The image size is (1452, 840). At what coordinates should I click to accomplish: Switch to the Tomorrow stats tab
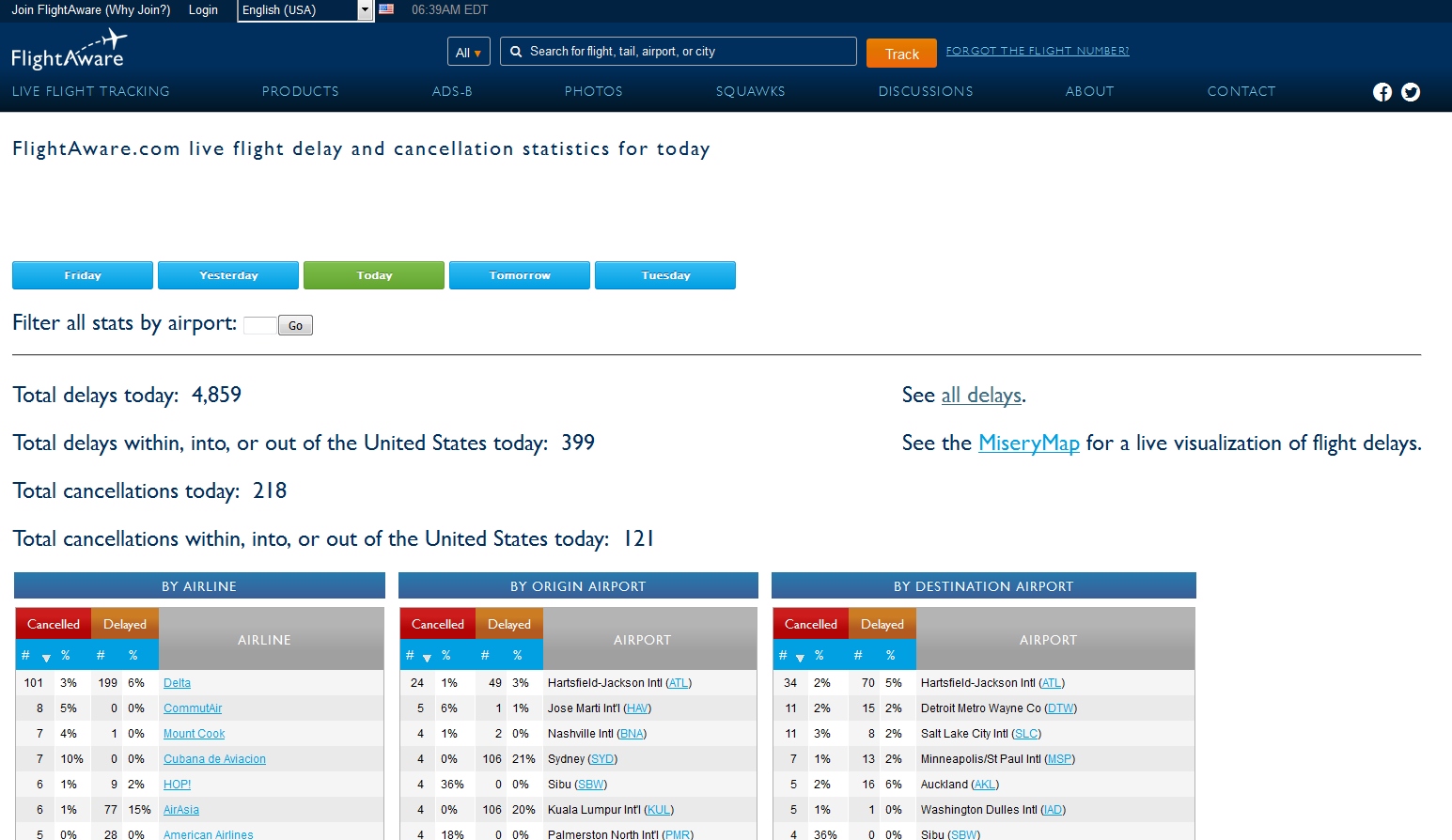pos(520,275)
